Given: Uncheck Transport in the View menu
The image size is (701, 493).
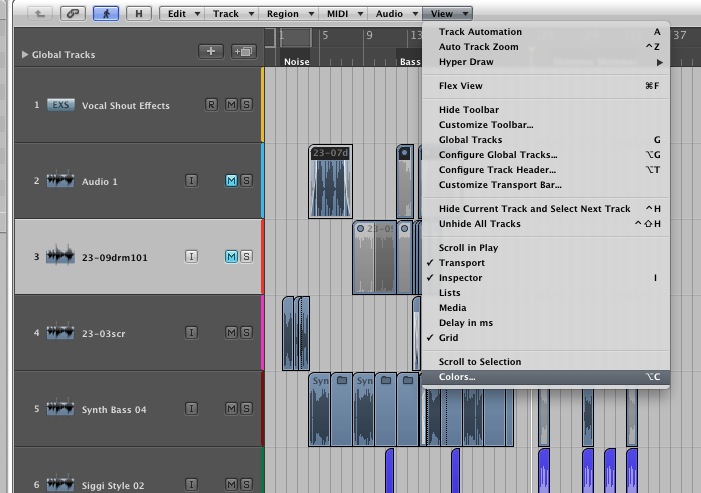Looking at the screenshot, I should pyautogui.click(x=546, y=263).
